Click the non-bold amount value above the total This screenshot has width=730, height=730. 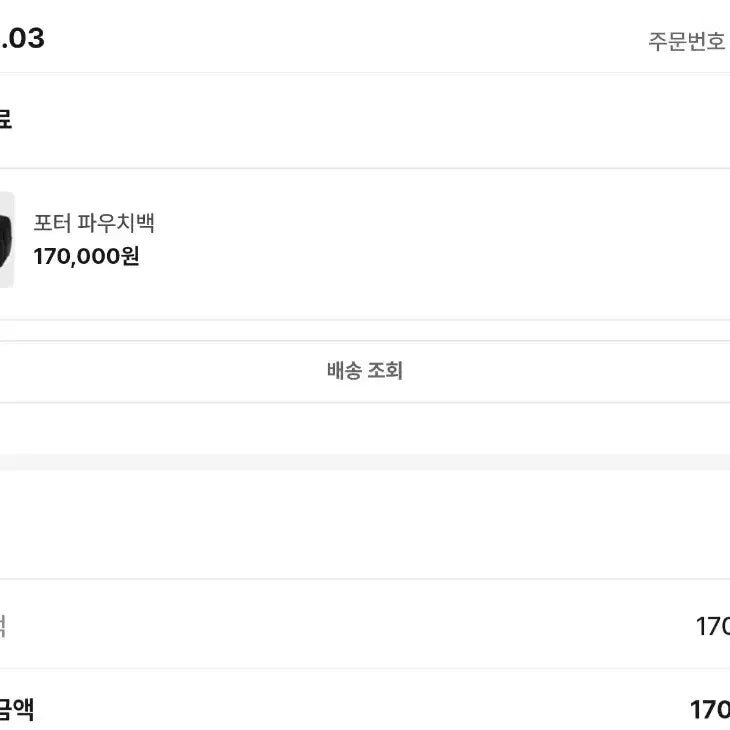(x=712, y=627)
